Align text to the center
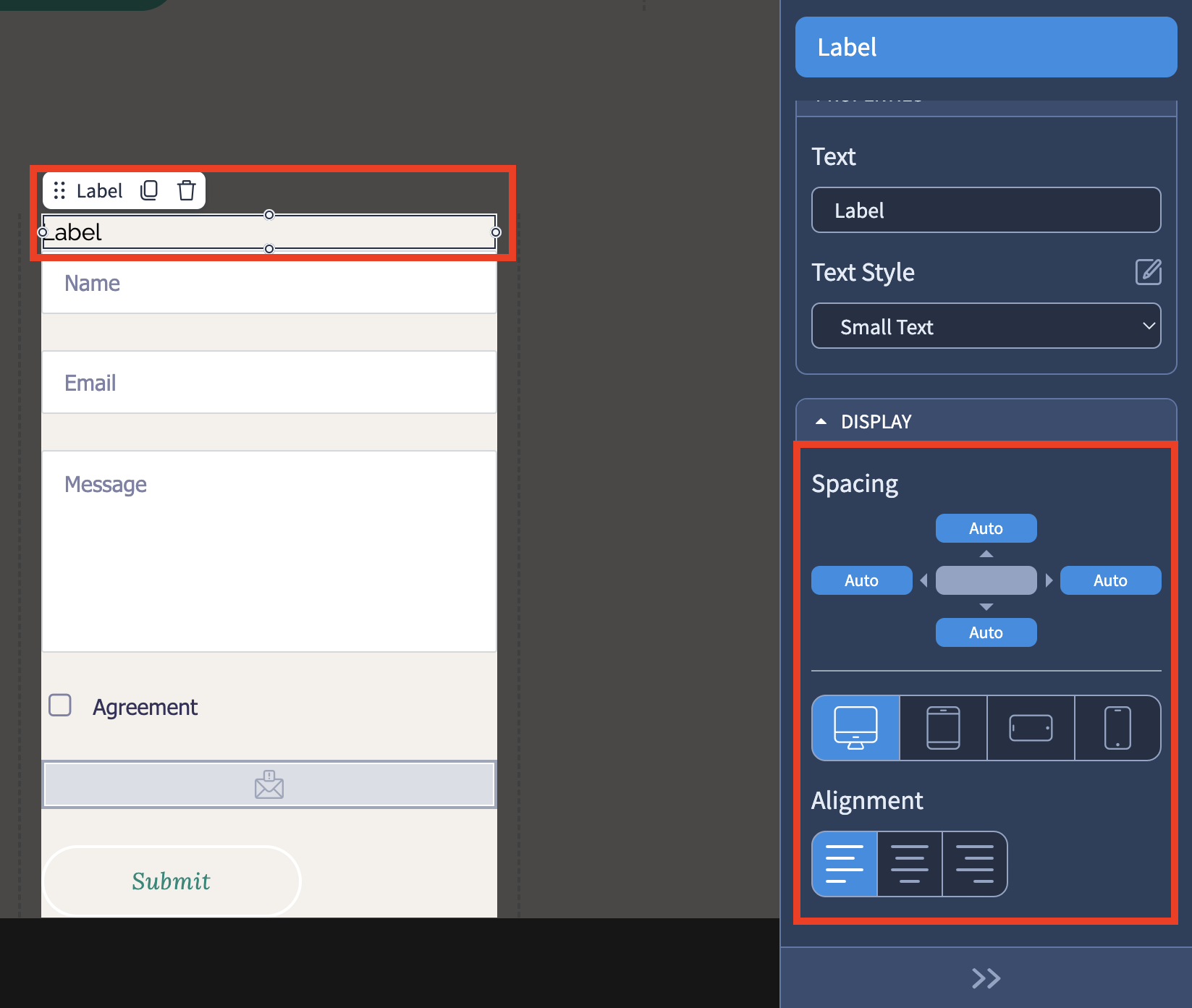Image resolution: width=1192 pixels, height=1008 pixels. coord(910,864)
